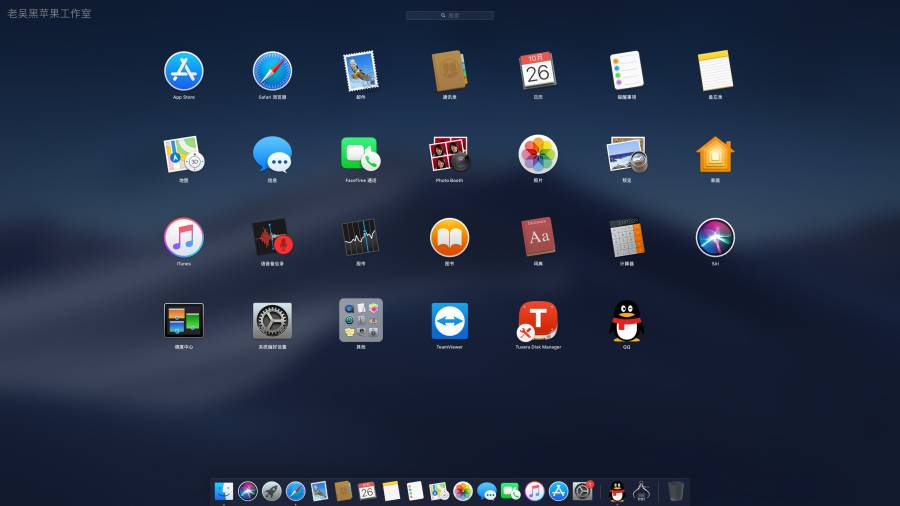Open iTunes from the Dock
The width and height of the screenshot is (900, 506).
pyautogui.click(x=534, y=491)
